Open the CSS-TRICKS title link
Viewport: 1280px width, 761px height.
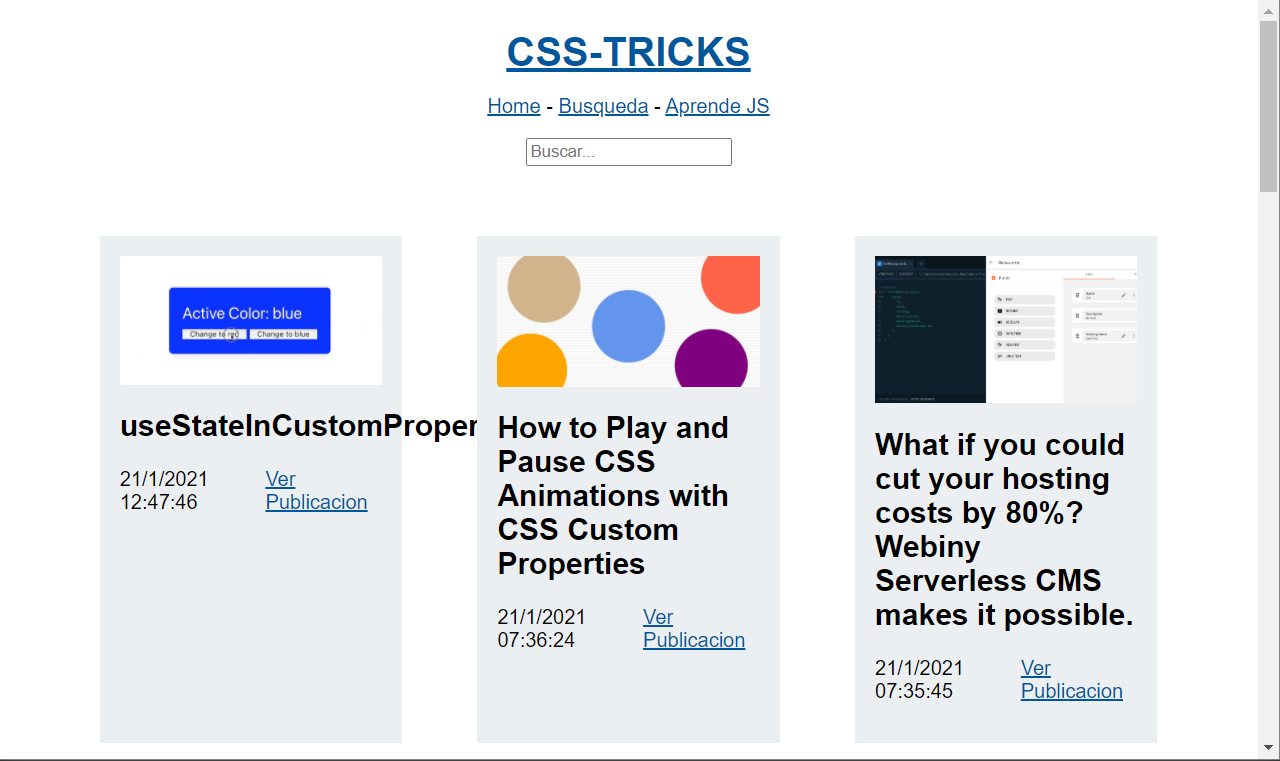pos(628,52)
